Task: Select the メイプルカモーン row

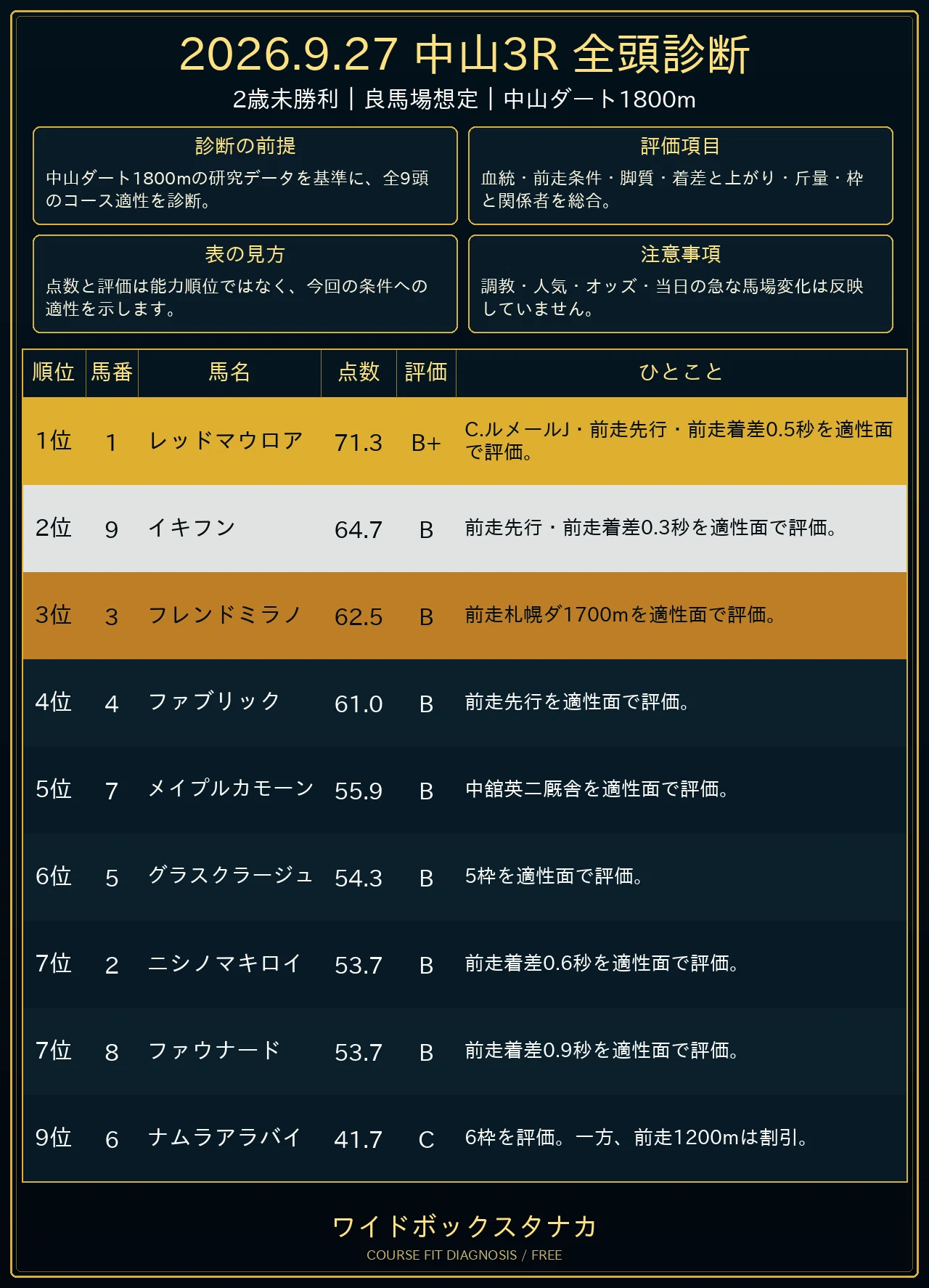Action: coord(464,790)
